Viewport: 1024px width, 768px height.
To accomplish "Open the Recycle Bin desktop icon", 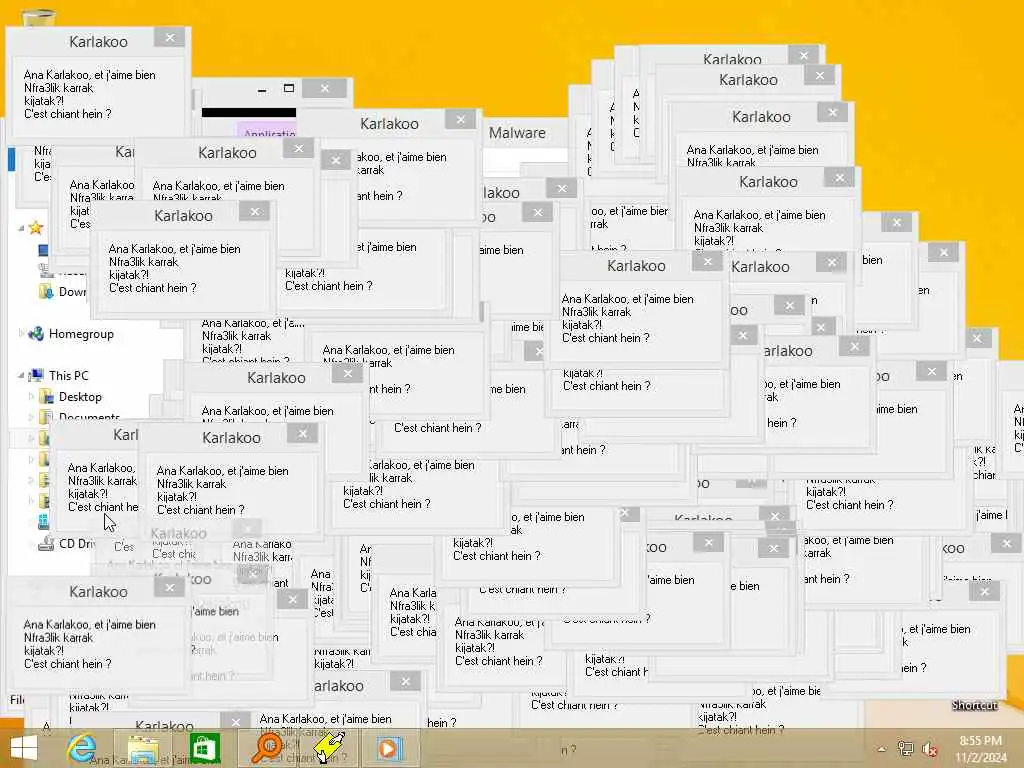I will (x=38, y=17).
